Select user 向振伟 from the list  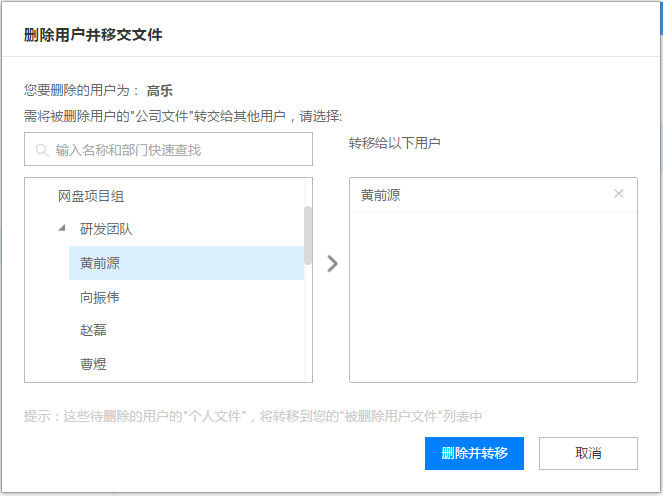[x=100, y=297]
